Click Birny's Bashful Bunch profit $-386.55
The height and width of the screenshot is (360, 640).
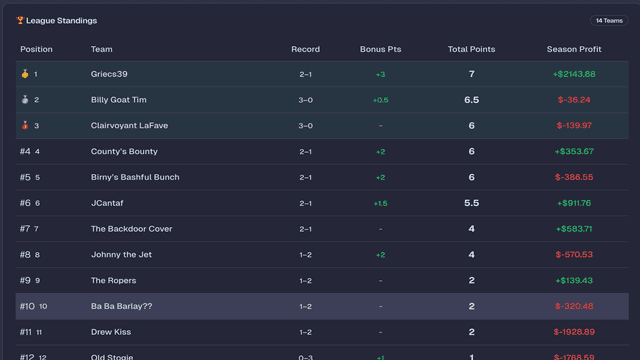coord(574,177)
